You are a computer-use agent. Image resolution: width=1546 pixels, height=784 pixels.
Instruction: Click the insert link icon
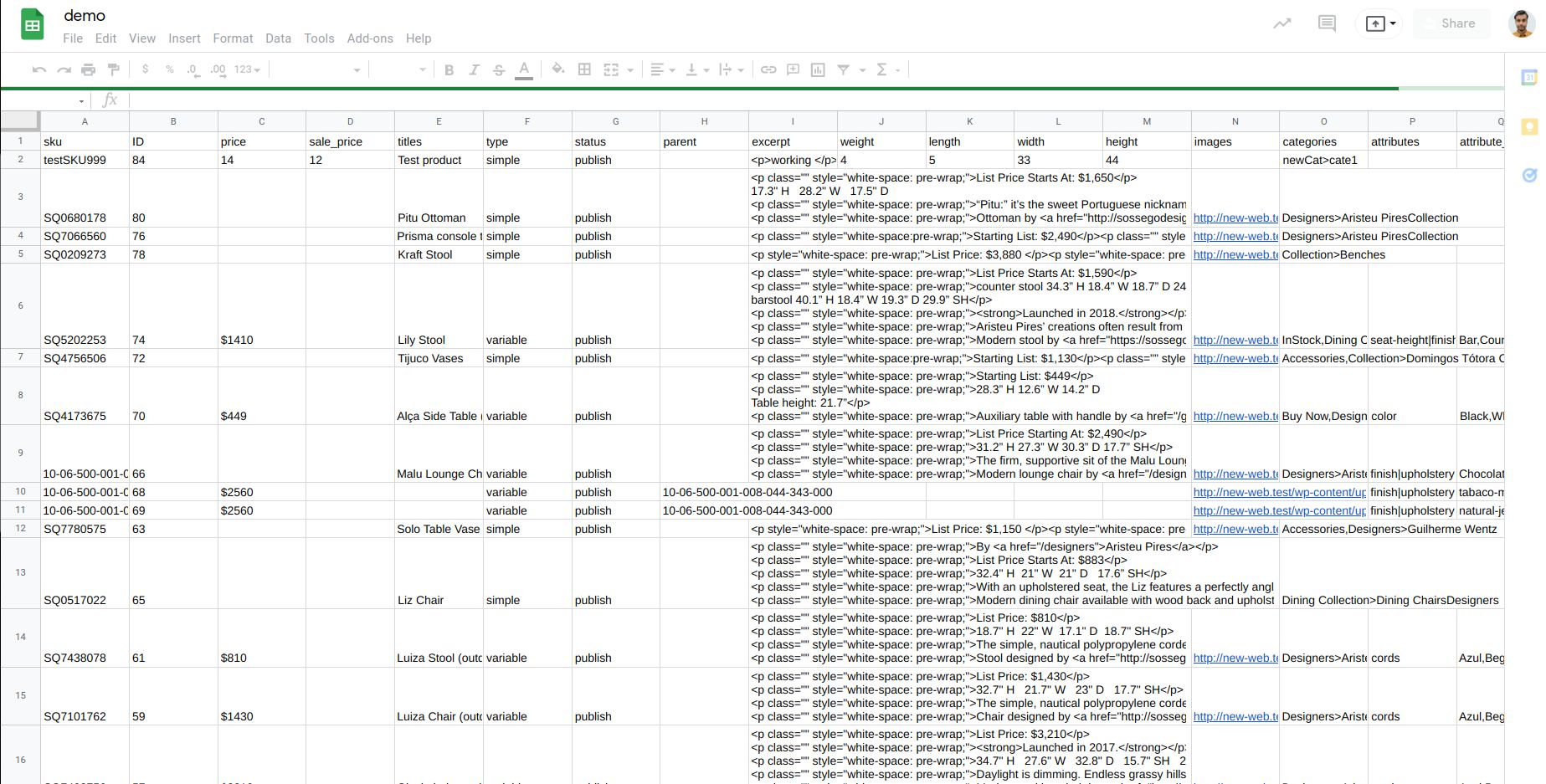768,69
